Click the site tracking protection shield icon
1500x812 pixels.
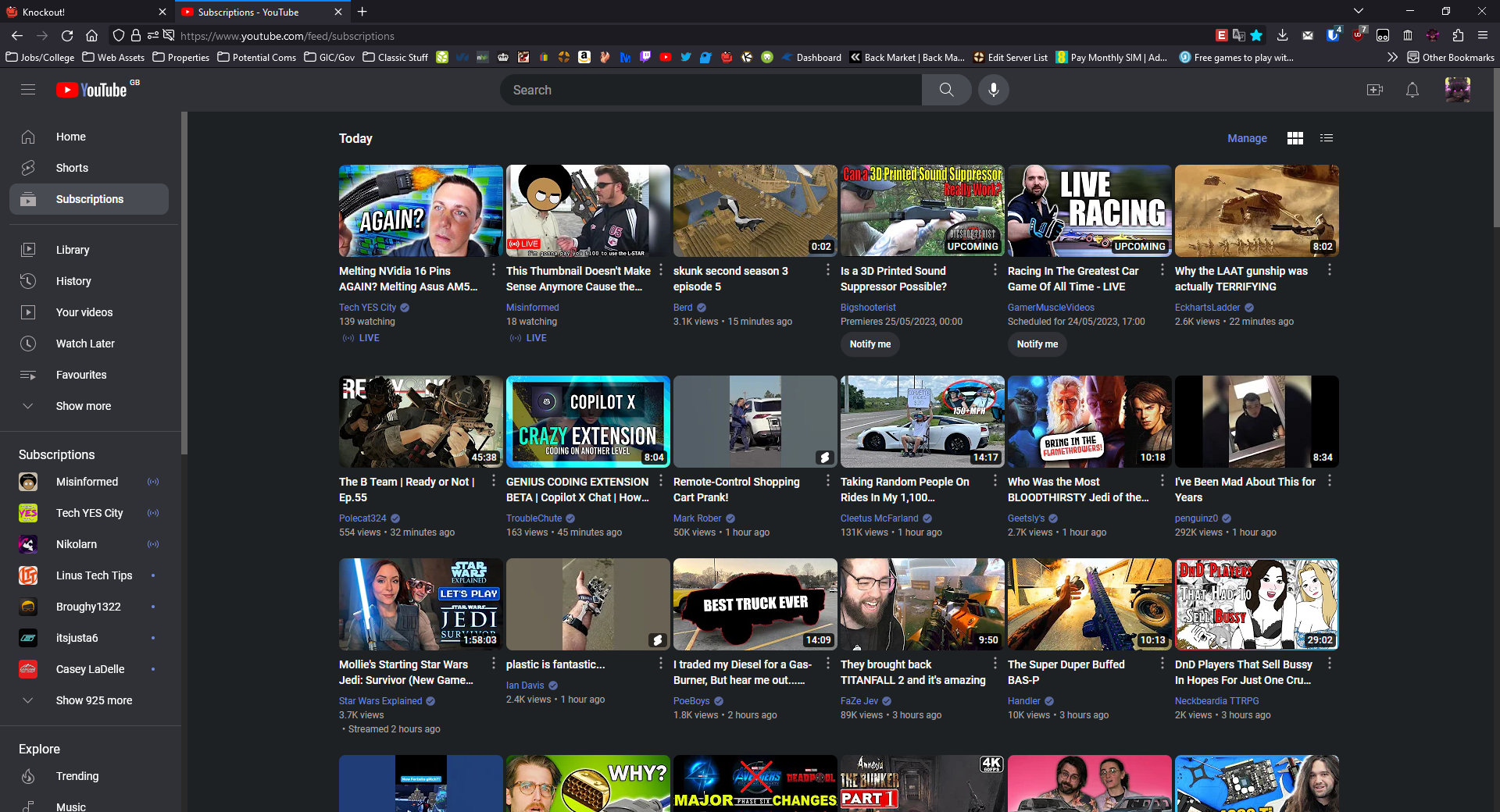tap(119, 36)
